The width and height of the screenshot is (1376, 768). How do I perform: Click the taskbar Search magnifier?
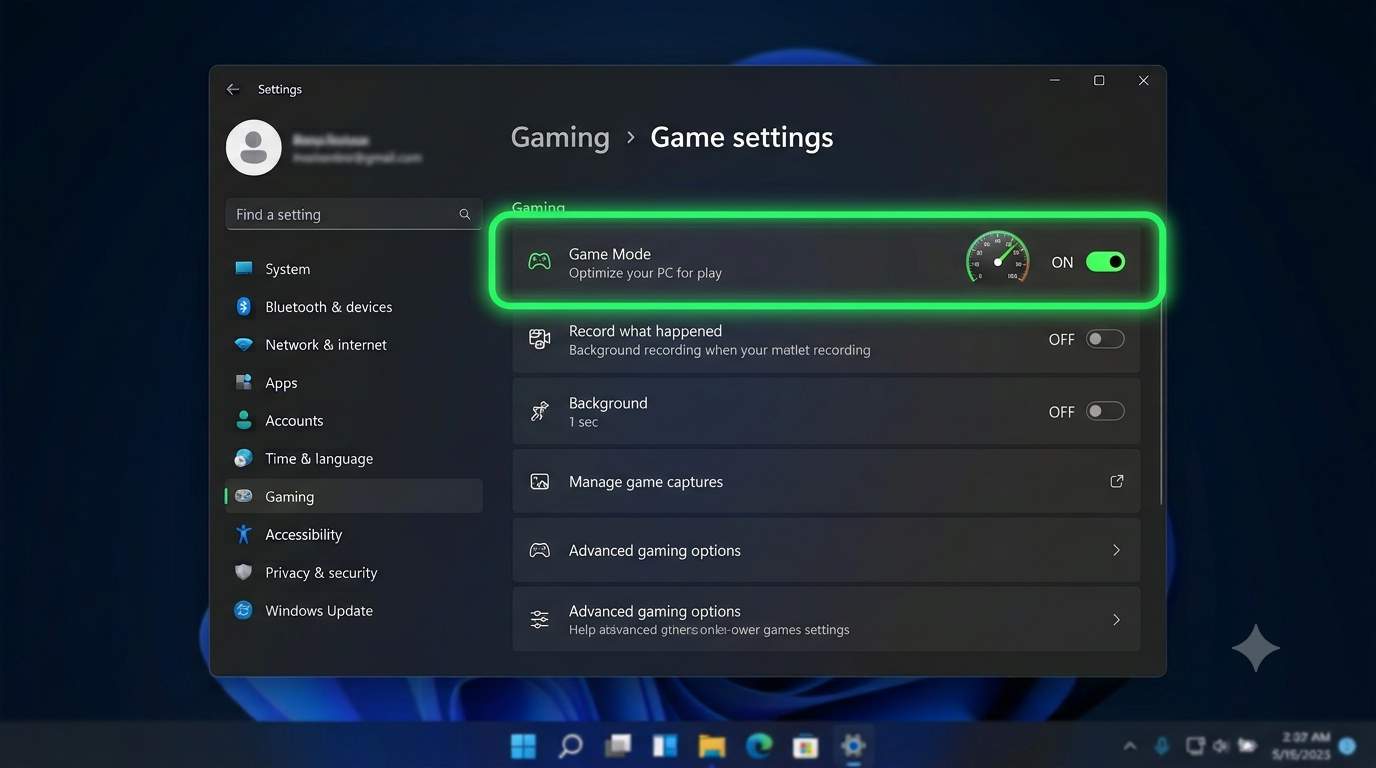point(570,746)
